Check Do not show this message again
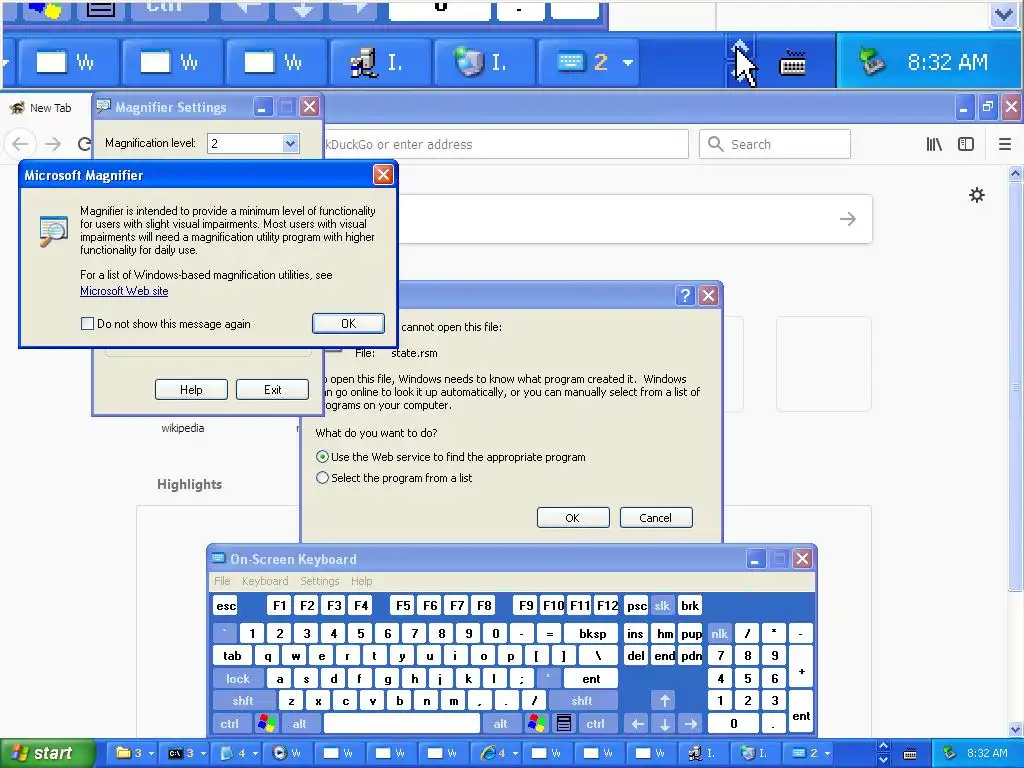 coord(87,324)
